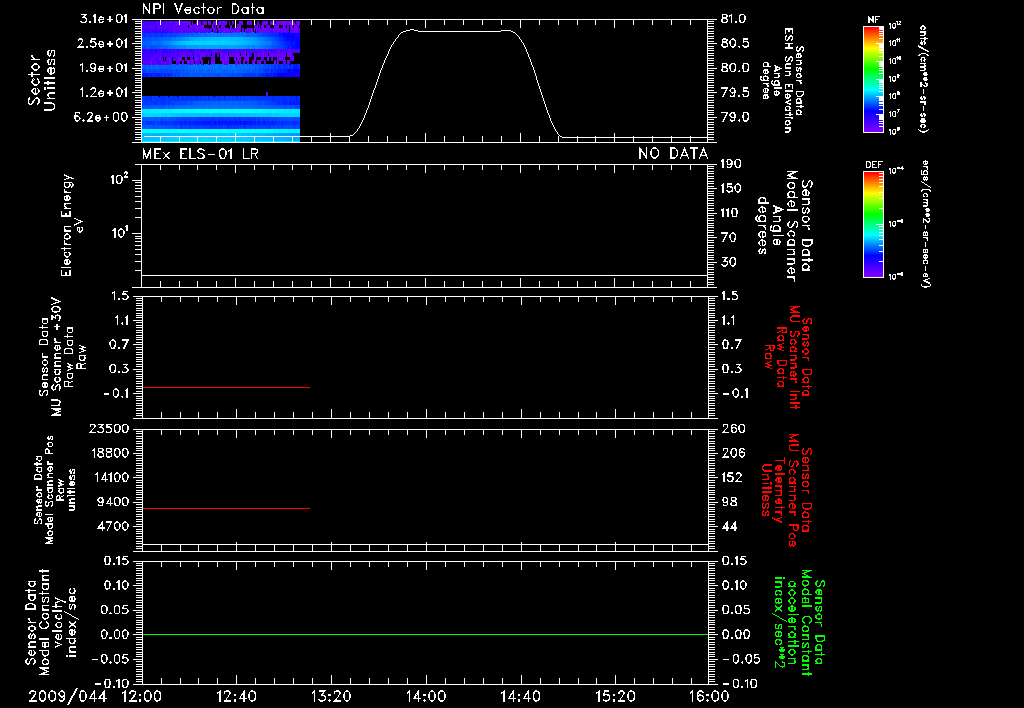Image resolution: width=1024 pixels, height=708 pixels.
Task: Click the NF color bar legend
Action: 873,79
